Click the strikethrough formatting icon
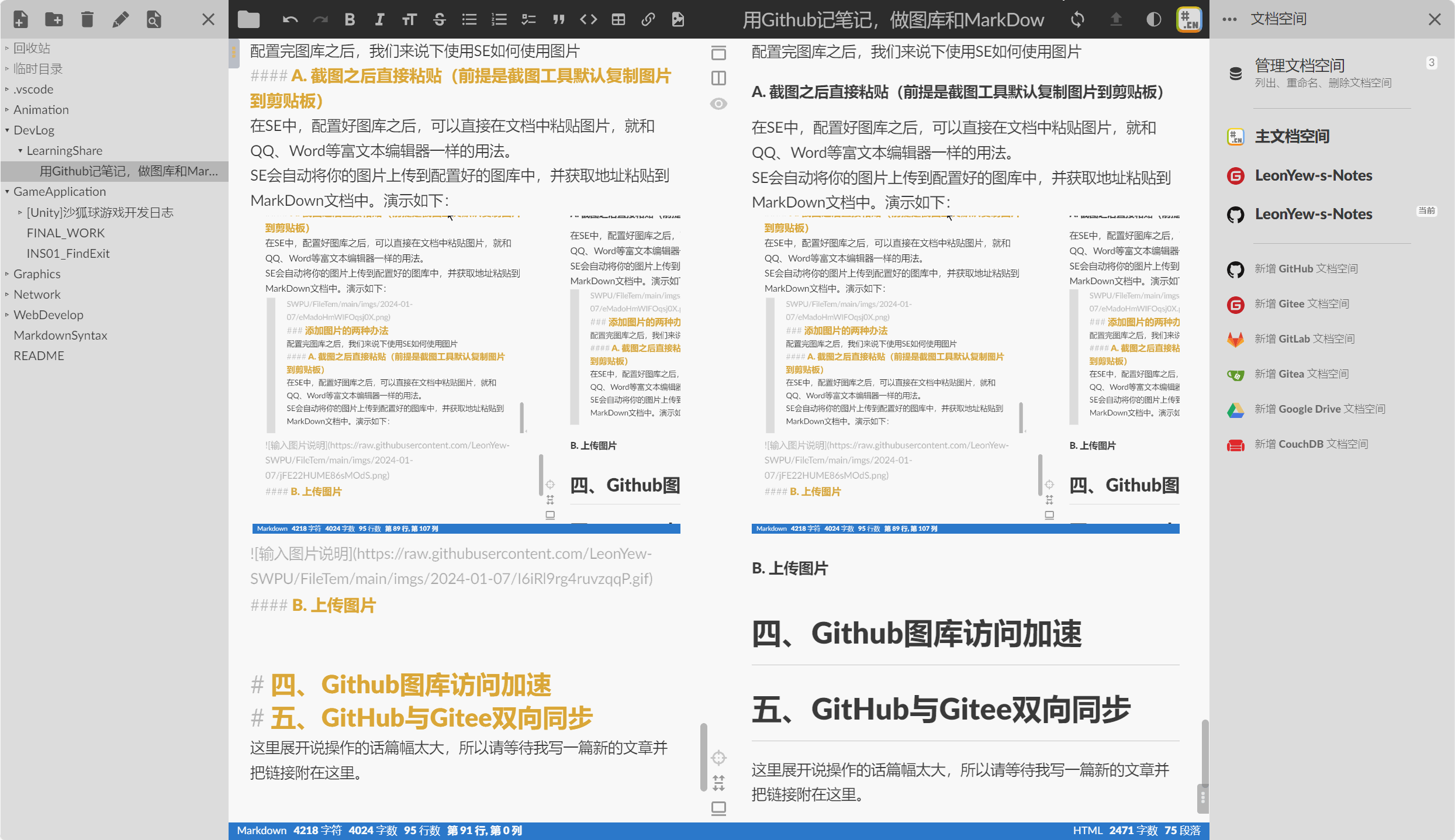 [x=439, y=20]
